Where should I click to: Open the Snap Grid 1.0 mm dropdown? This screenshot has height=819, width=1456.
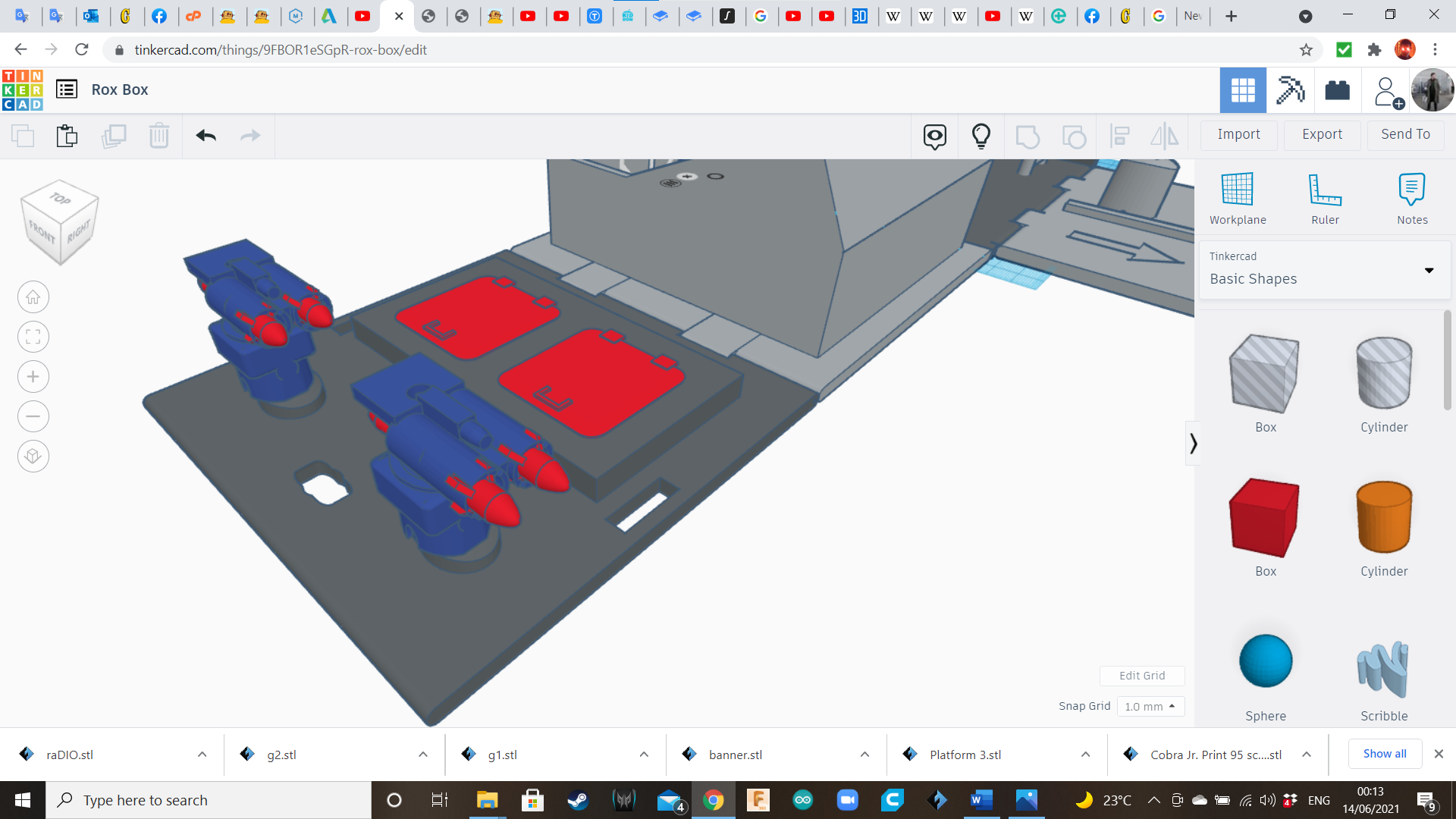1150,706
